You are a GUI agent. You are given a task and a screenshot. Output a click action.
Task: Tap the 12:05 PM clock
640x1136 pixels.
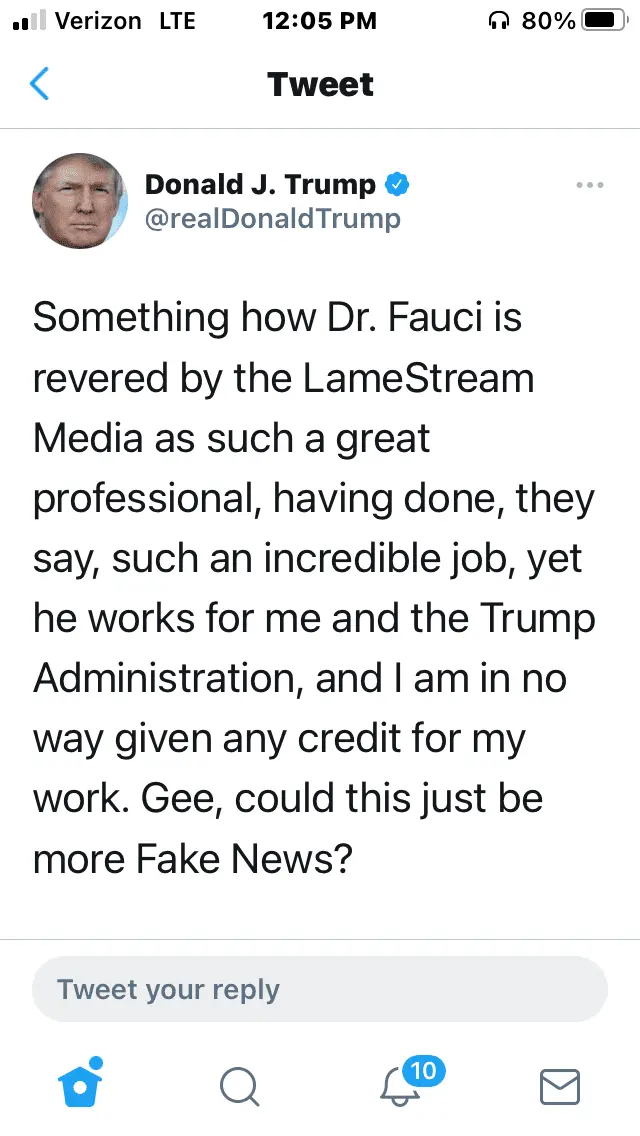319,21
